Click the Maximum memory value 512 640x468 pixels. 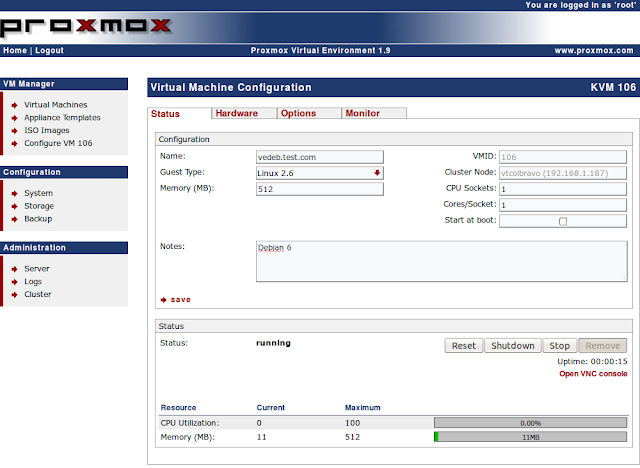tap(353, 437)
